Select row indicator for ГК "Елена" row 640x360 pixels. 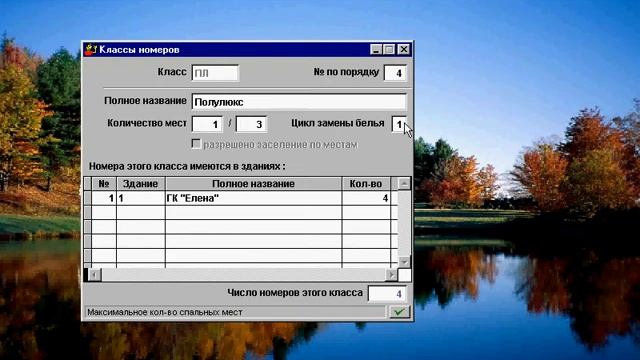tap(87, 198)
